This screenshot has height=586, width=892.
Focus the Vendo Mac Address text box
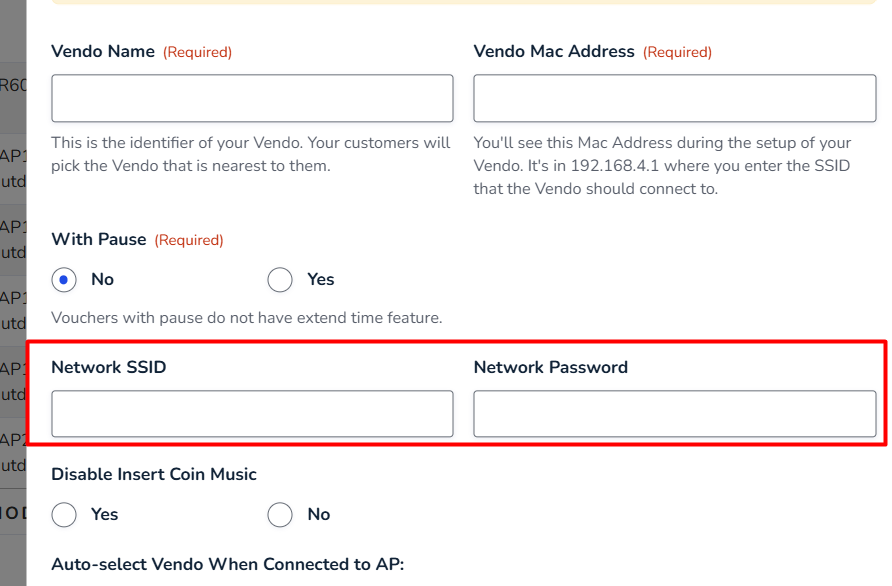(674, 98)
